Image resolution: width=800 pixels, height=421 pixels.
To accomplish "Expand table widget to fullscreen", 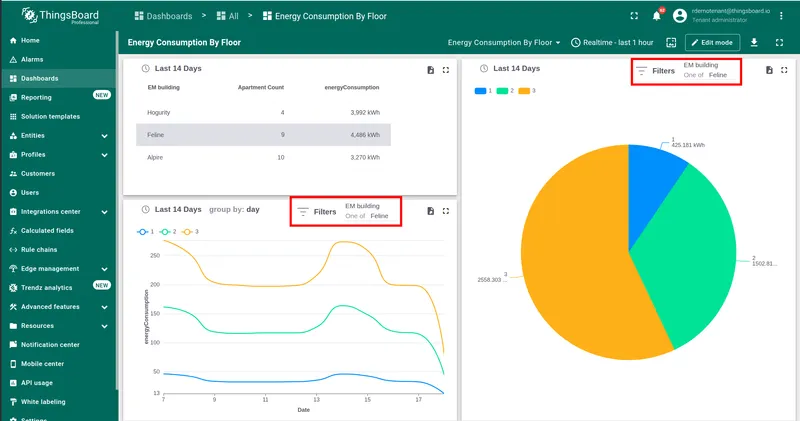I will [x=446, y=70].
